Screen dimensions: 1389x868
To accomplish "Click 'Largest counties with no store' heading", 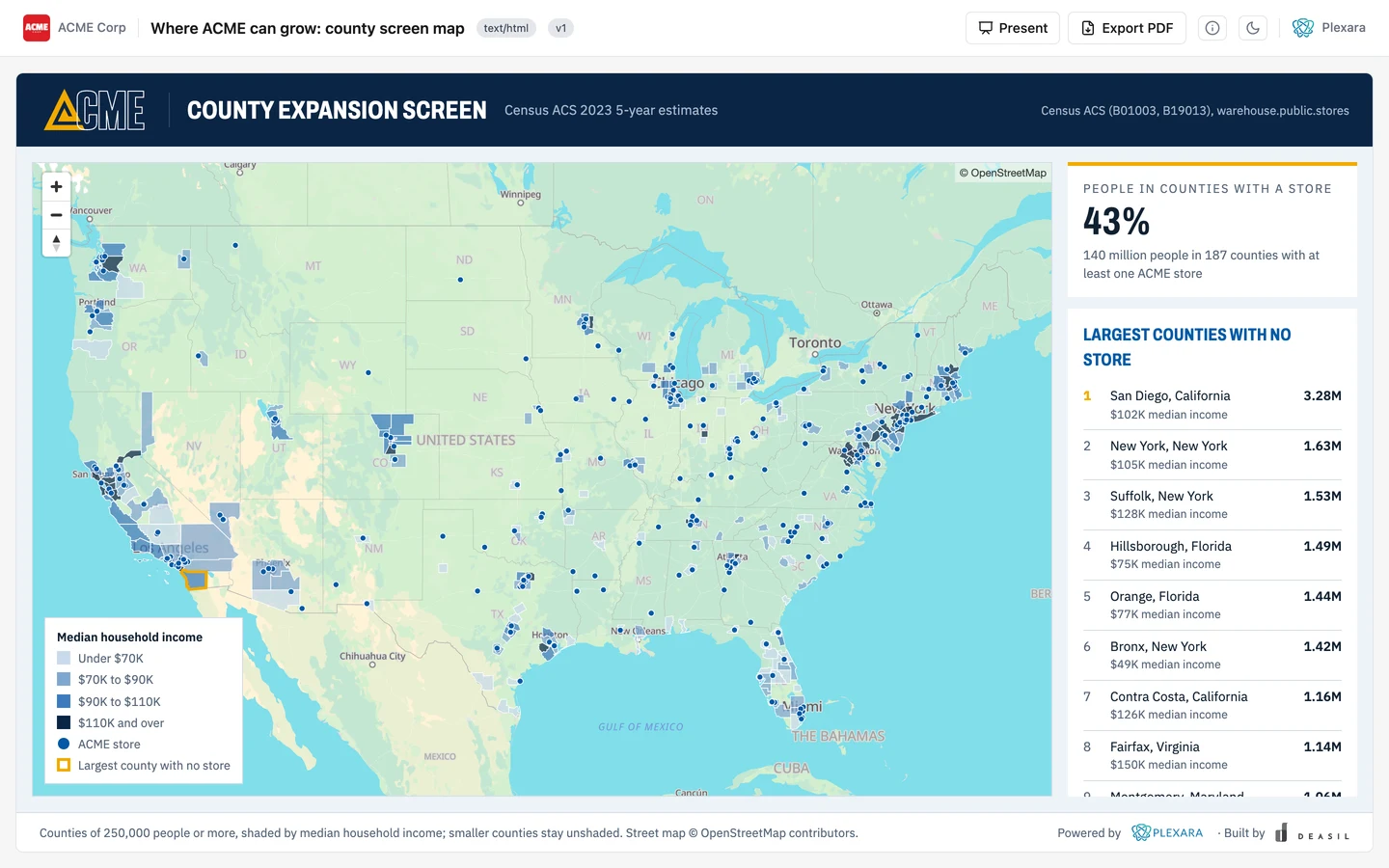I will click(x=1186, y=347).
